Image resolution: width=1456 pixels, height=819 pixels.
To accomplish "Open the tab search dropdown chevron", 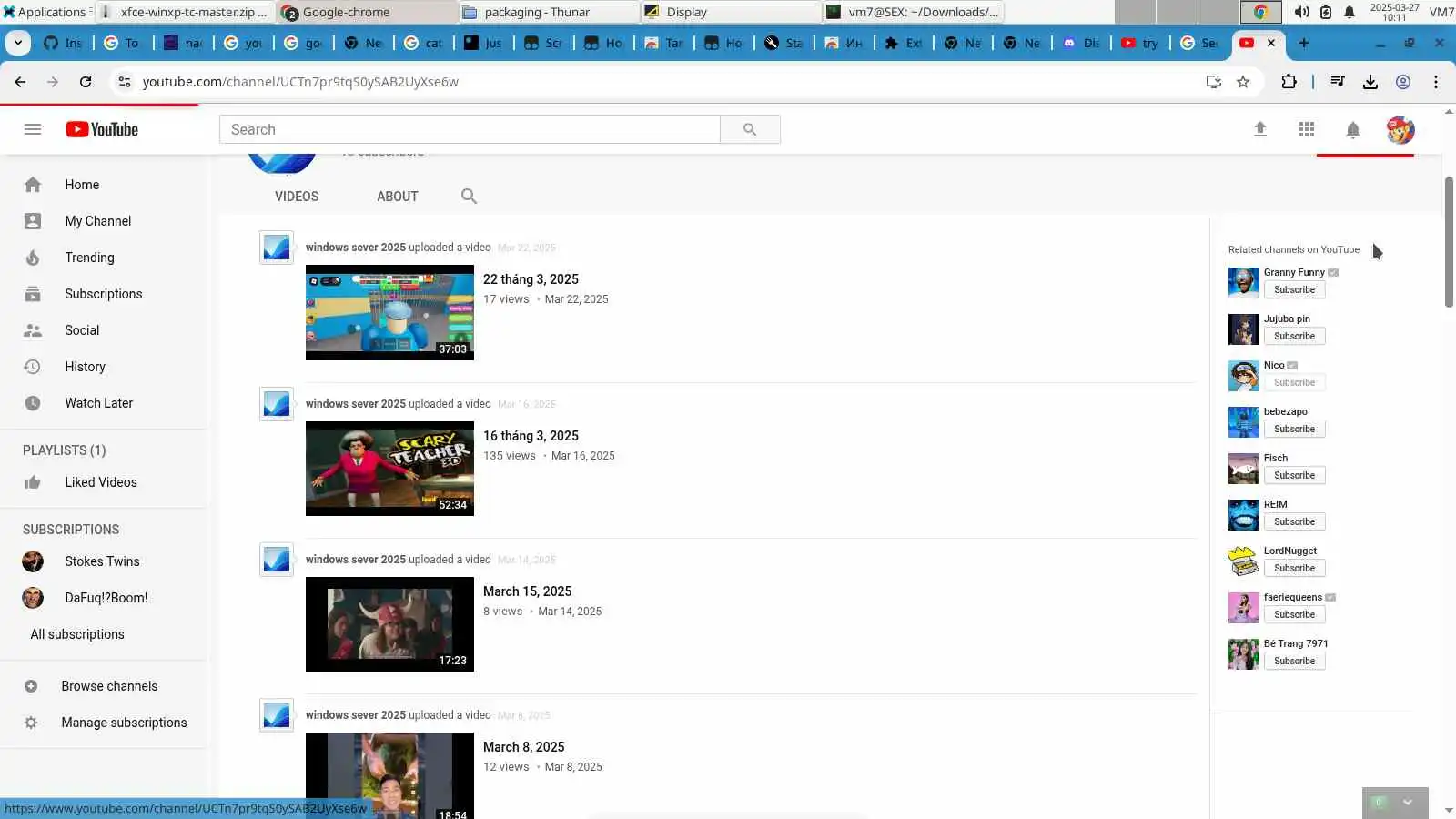I will pos(18,43).
